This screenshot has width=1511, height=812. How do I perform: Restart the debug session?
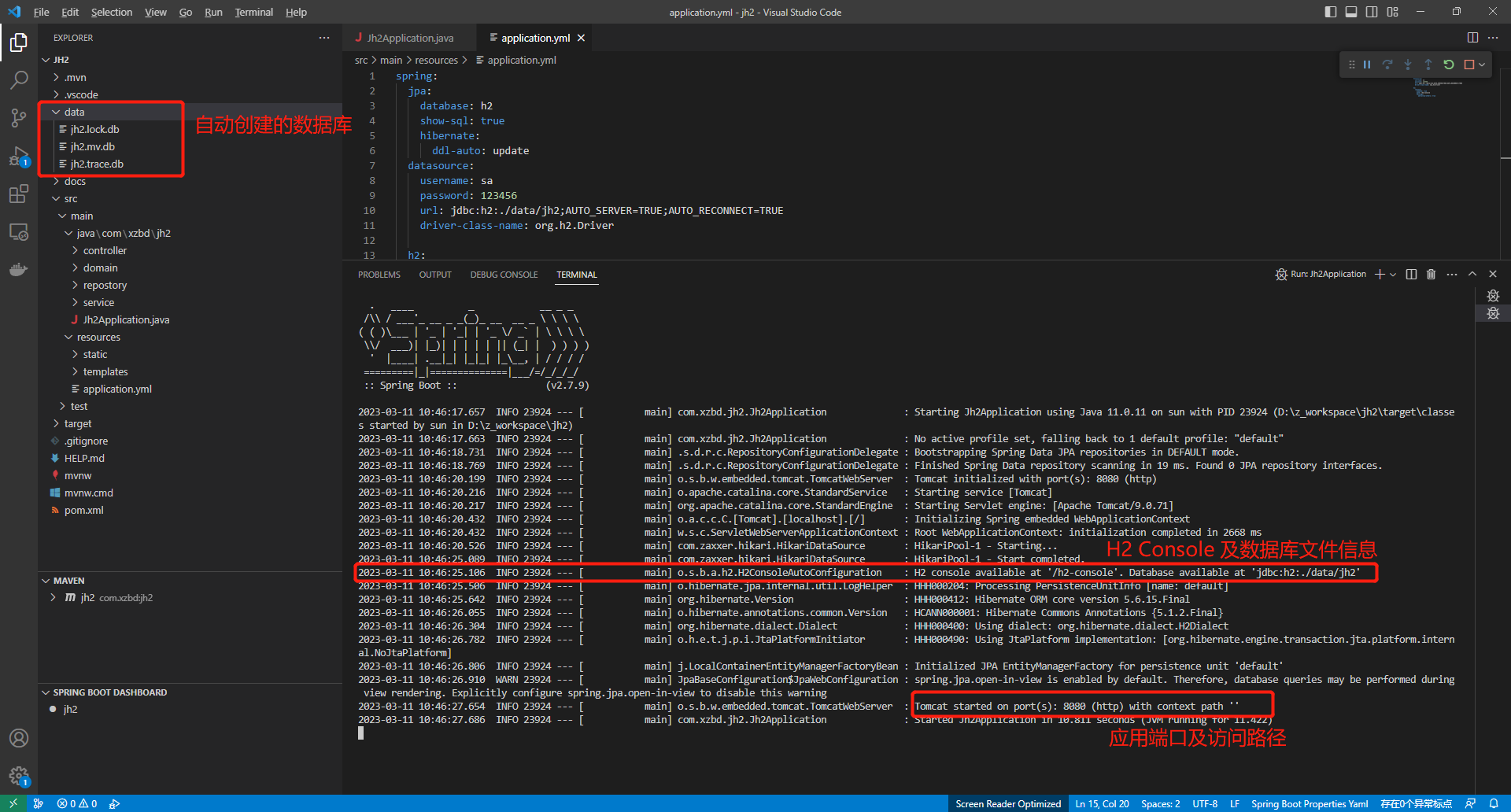[x=1449, y=65]
